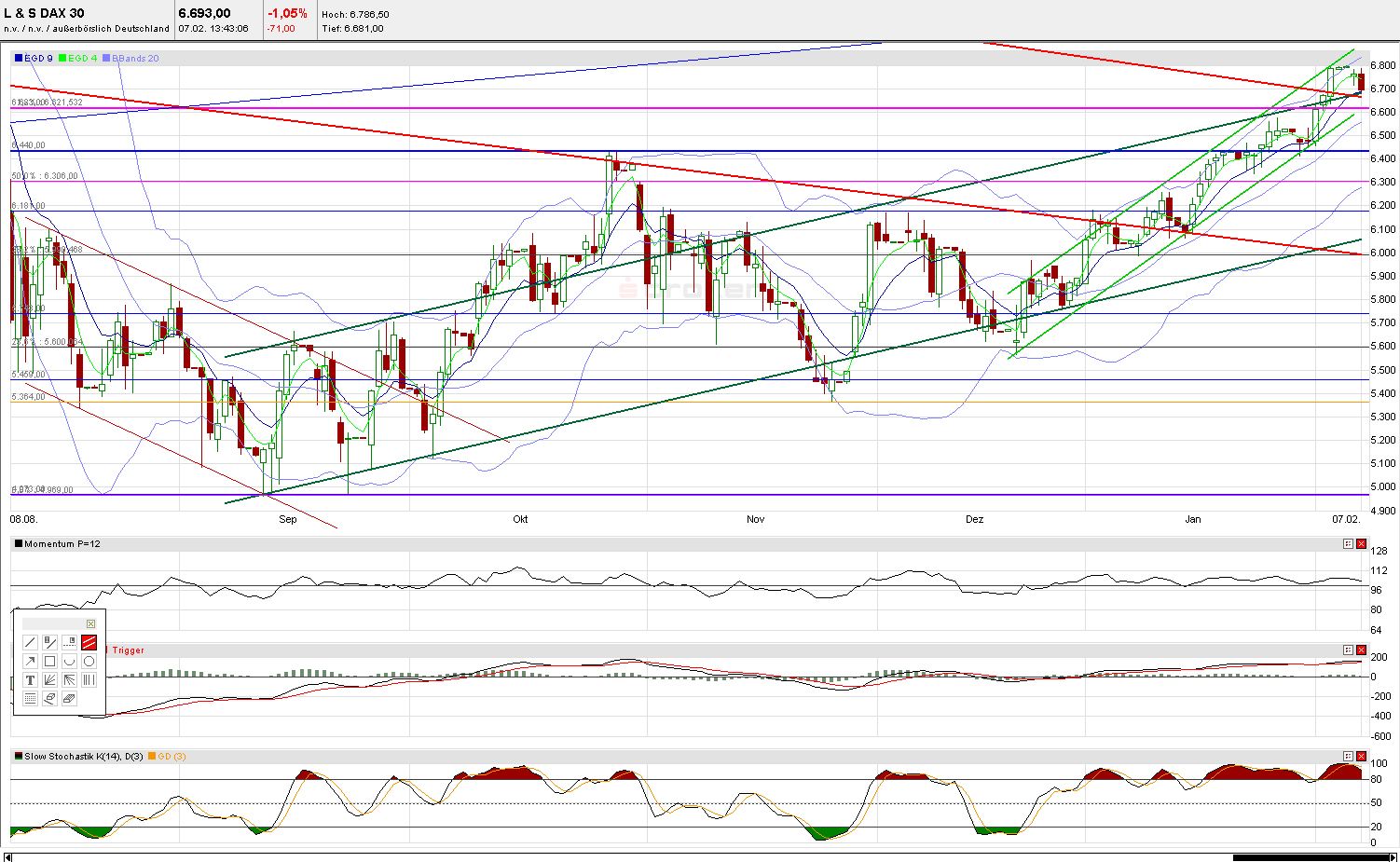Open Momentum indicator settings icon

pos(1348,543)
